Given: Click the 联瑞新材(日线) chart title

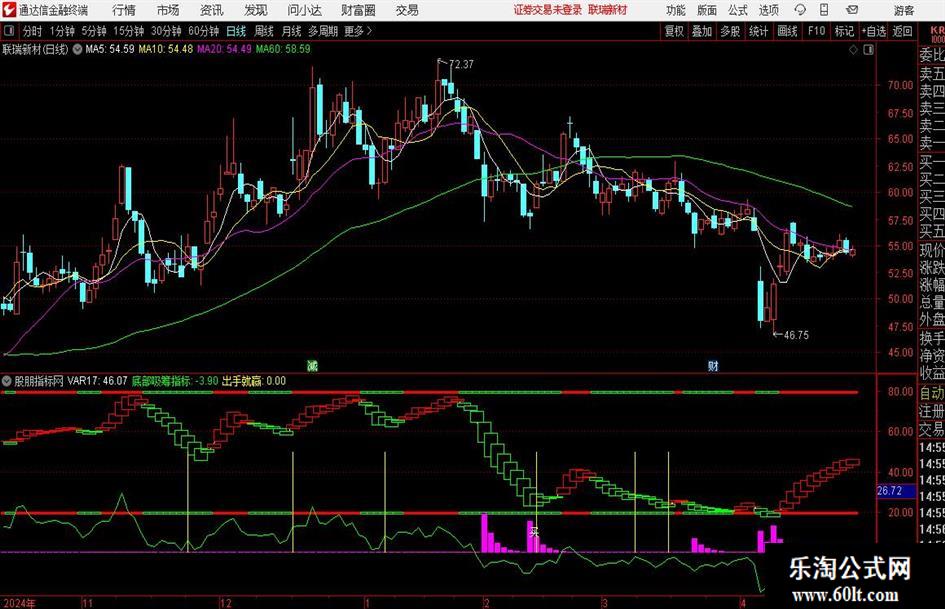Looking at the screenshot, I should point(36,49).
